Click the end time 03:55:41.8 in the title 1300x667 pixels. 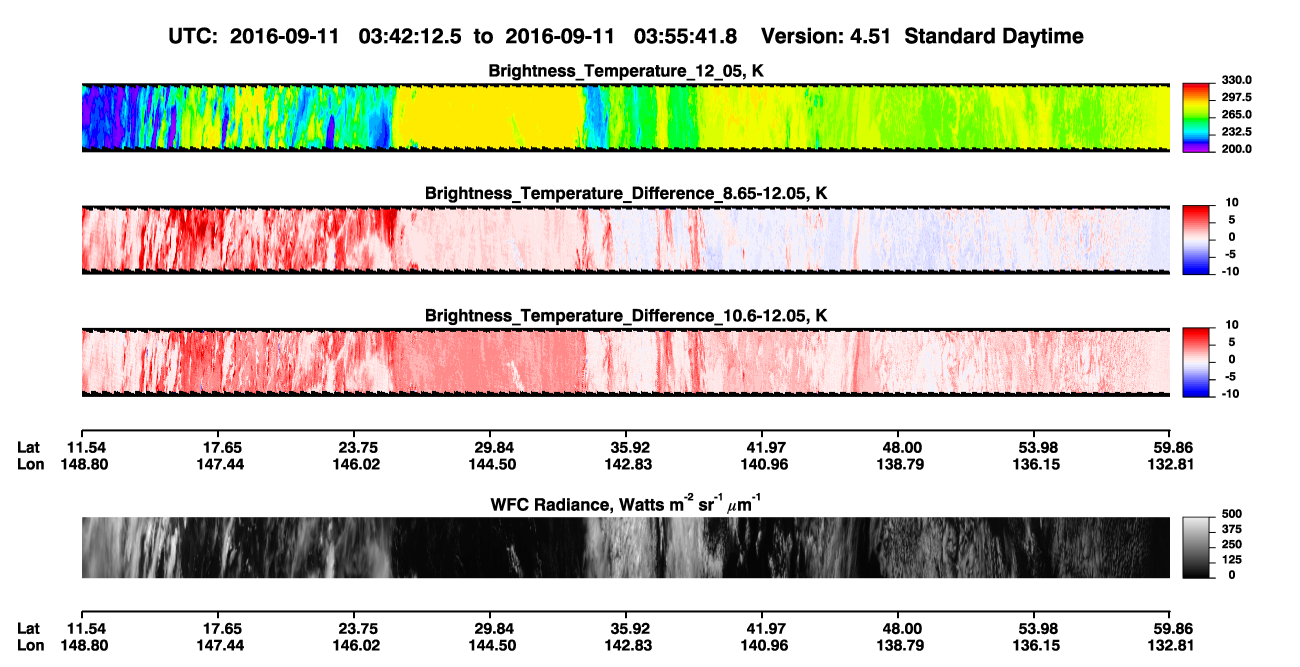686,37
